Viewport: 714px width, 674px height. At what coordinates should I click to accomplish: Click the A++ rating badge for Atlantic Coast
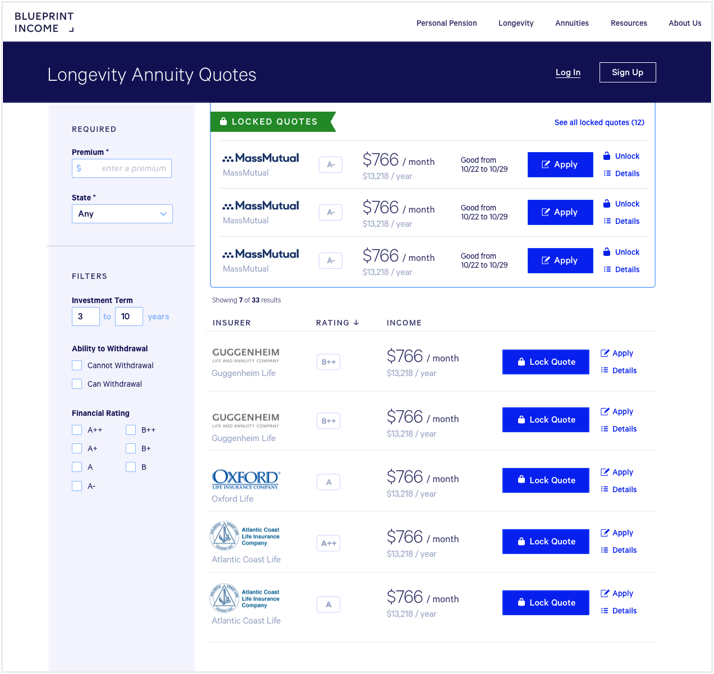(x=328, y=543)
